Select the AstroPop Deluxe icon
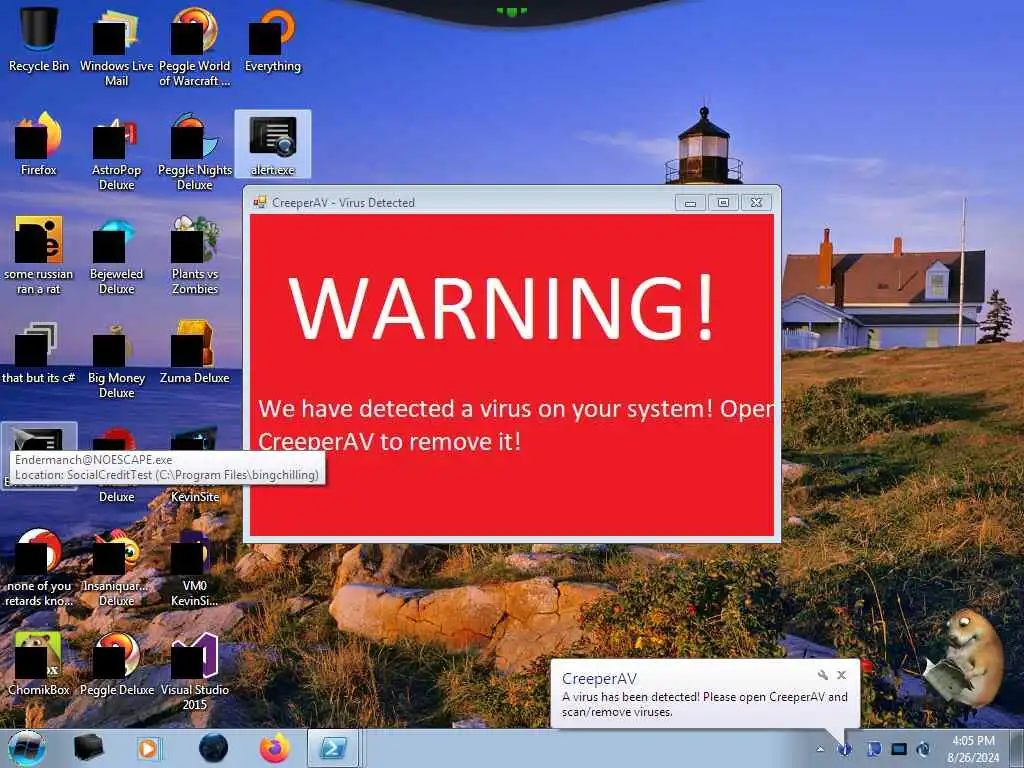Viewport: 1024px width, 768px height. [x=116, y=152]
